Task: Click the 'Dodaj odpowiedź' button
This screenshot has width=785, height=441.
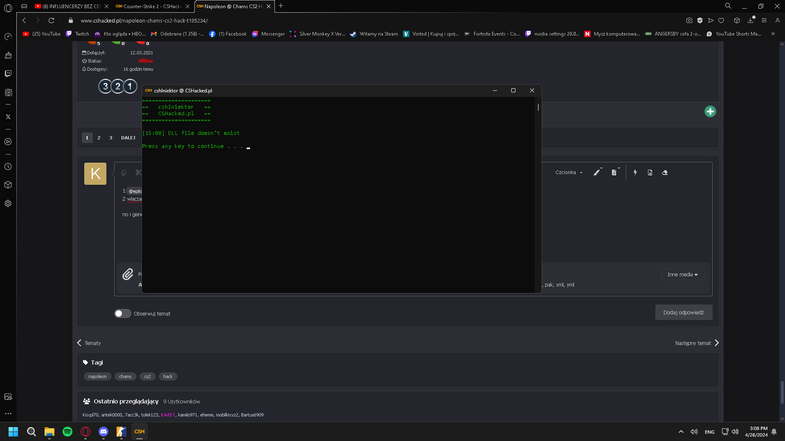Action: tap(683, 312)
